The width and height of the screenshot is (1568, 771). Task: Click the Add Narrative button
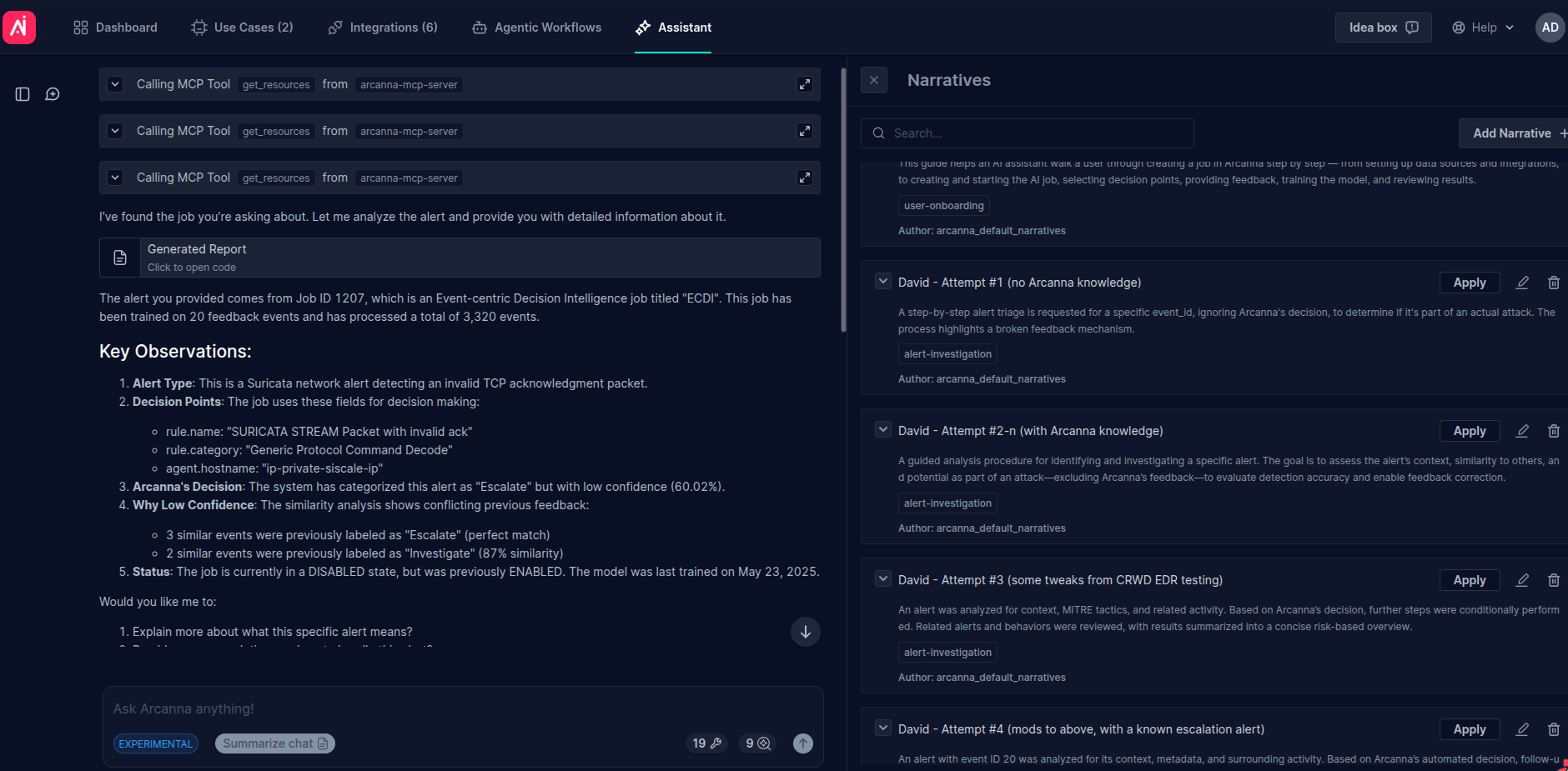pyautogui.click(x=1513, y=133)
